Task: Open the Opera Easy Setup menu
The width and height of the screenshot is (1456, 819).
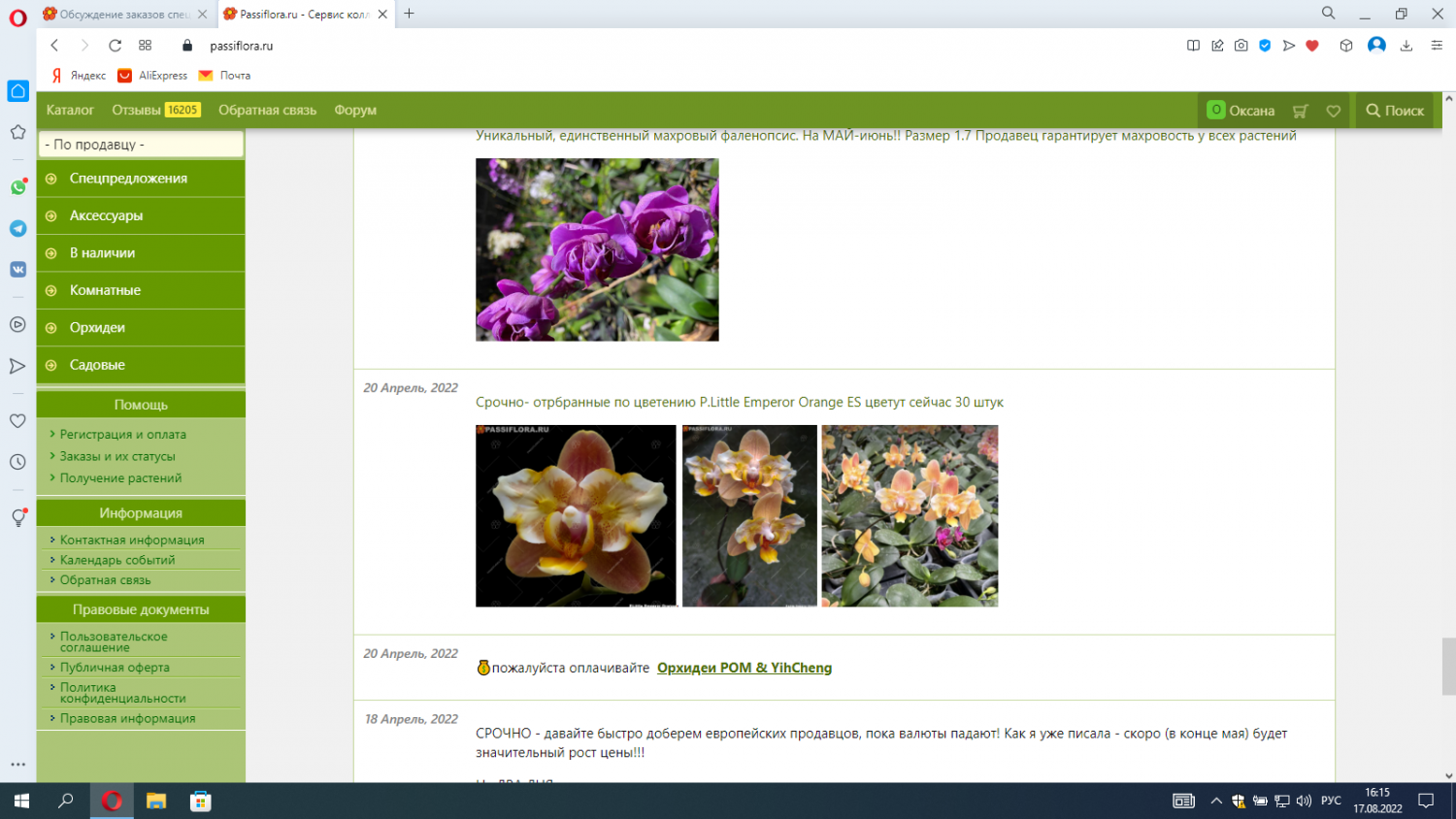Action: click(1437, 46)
